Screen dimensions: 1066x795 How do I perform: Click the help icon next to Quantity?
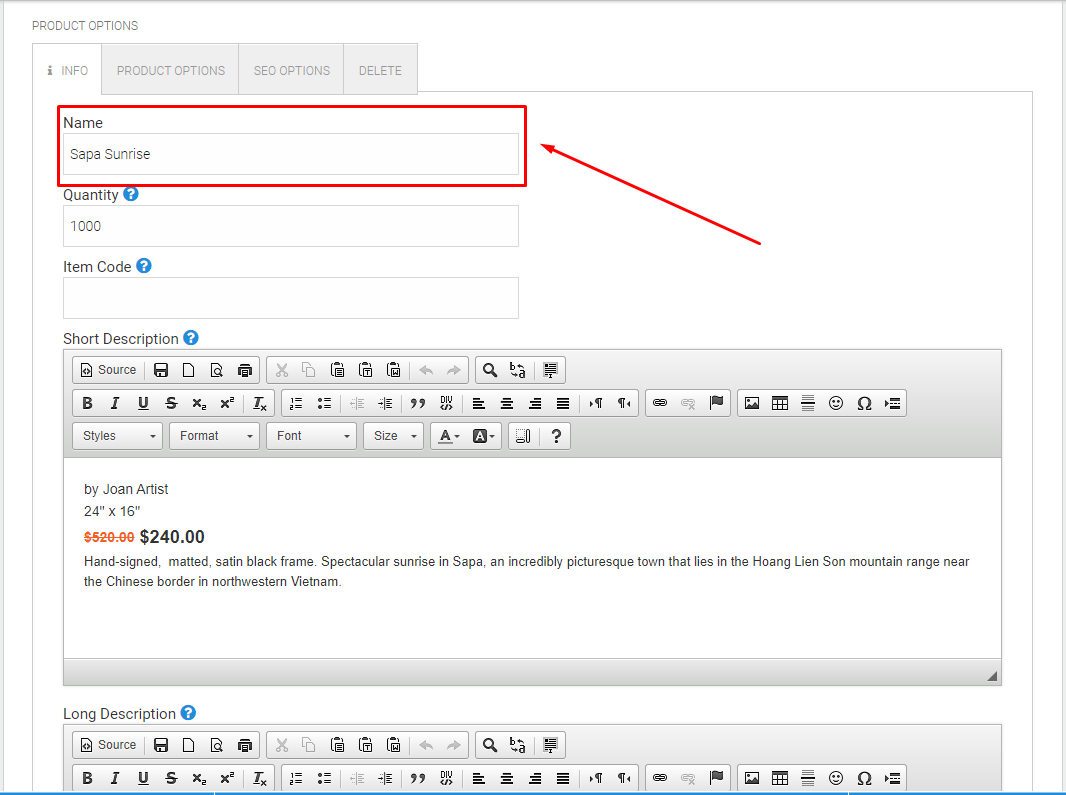(131, 194)
